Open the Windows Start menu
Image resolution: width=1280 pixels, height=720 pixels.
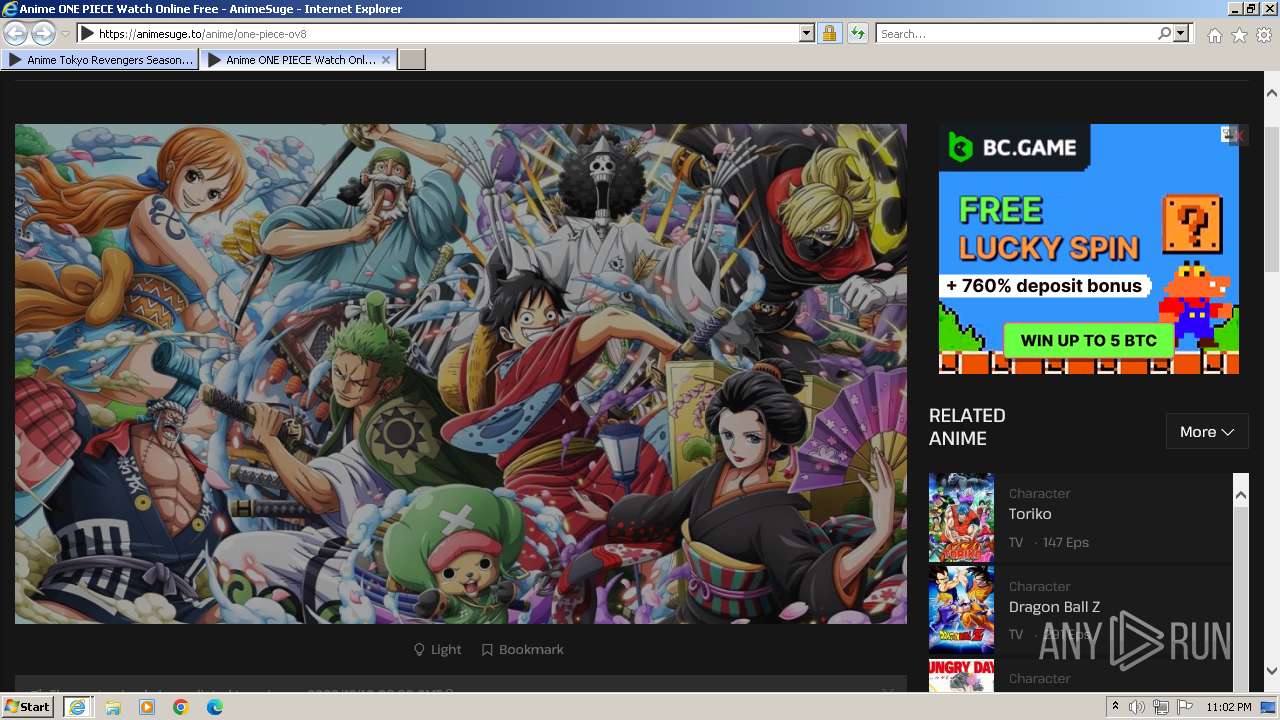tap(28, 707)
